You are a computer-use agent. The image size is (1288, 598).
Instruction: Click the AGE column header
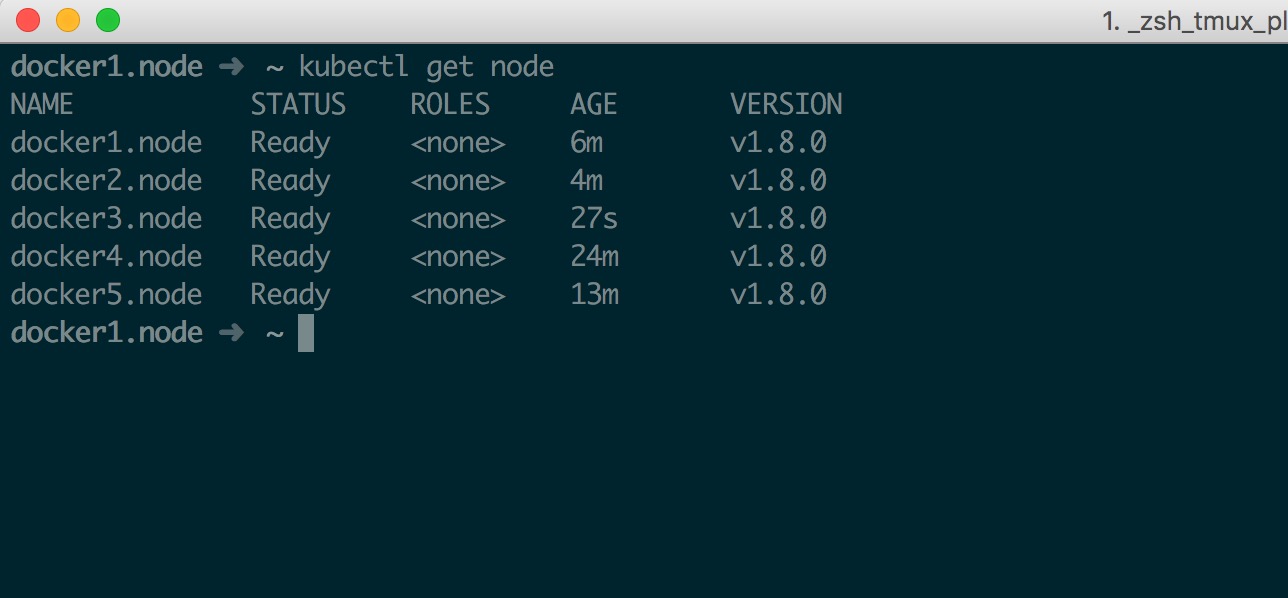594,105
